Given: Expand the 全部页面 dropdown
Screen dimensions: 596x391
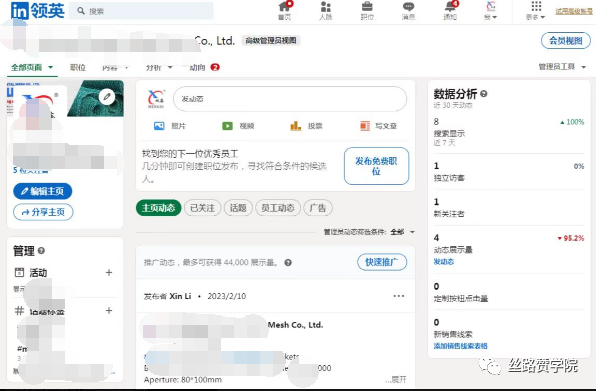Looking at the screenshot, I should click(32, 67).
